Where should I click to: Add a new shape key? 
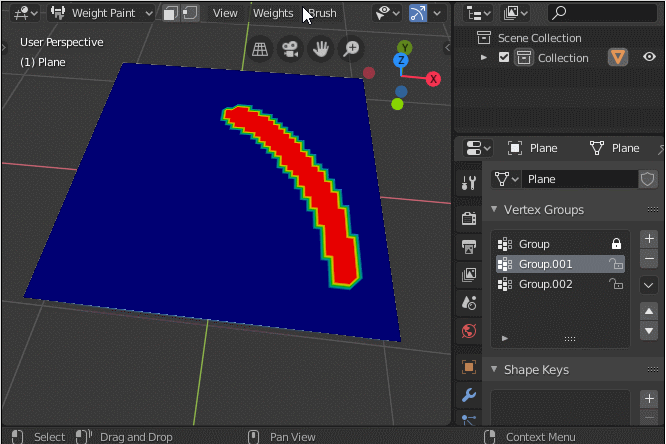click(649, 399)
